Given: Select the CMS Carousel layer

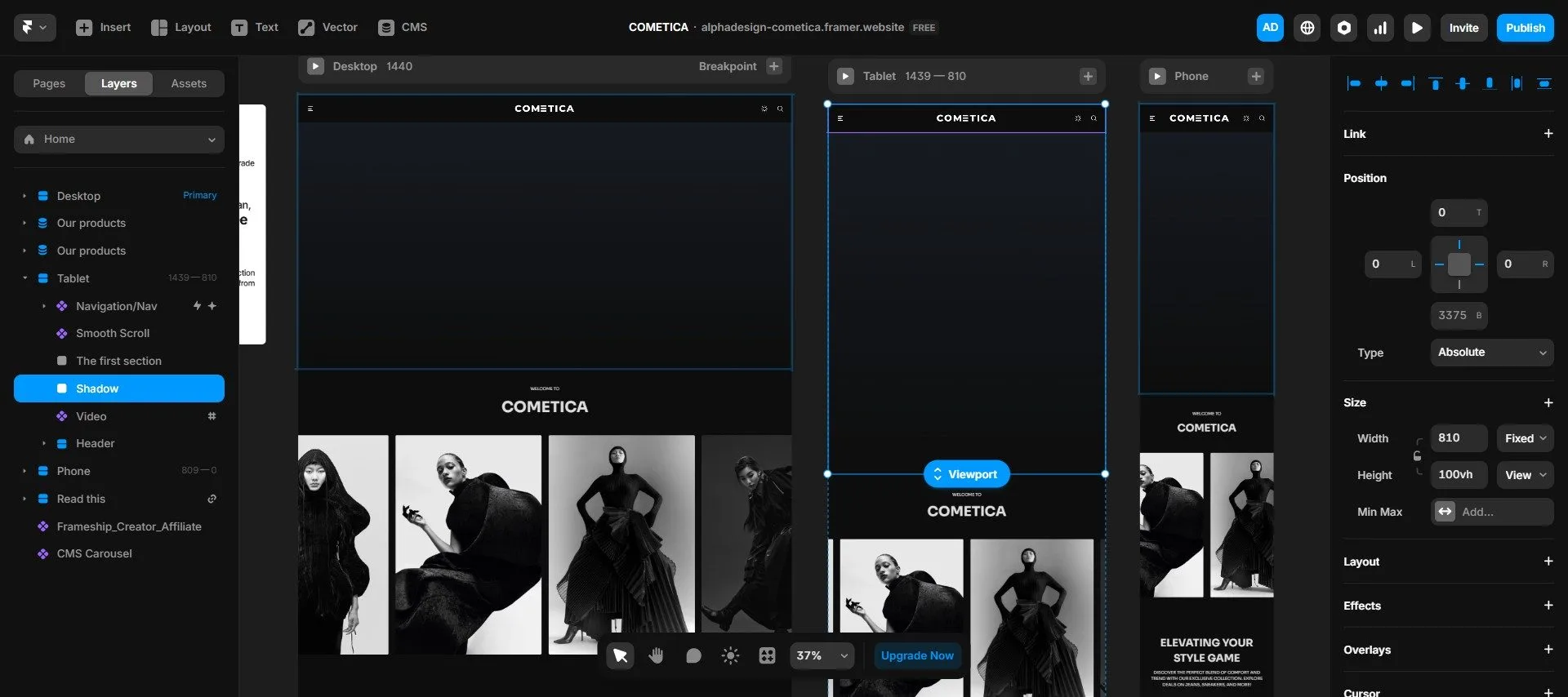Looking at the screenshot, I should (x=119, y=553).
